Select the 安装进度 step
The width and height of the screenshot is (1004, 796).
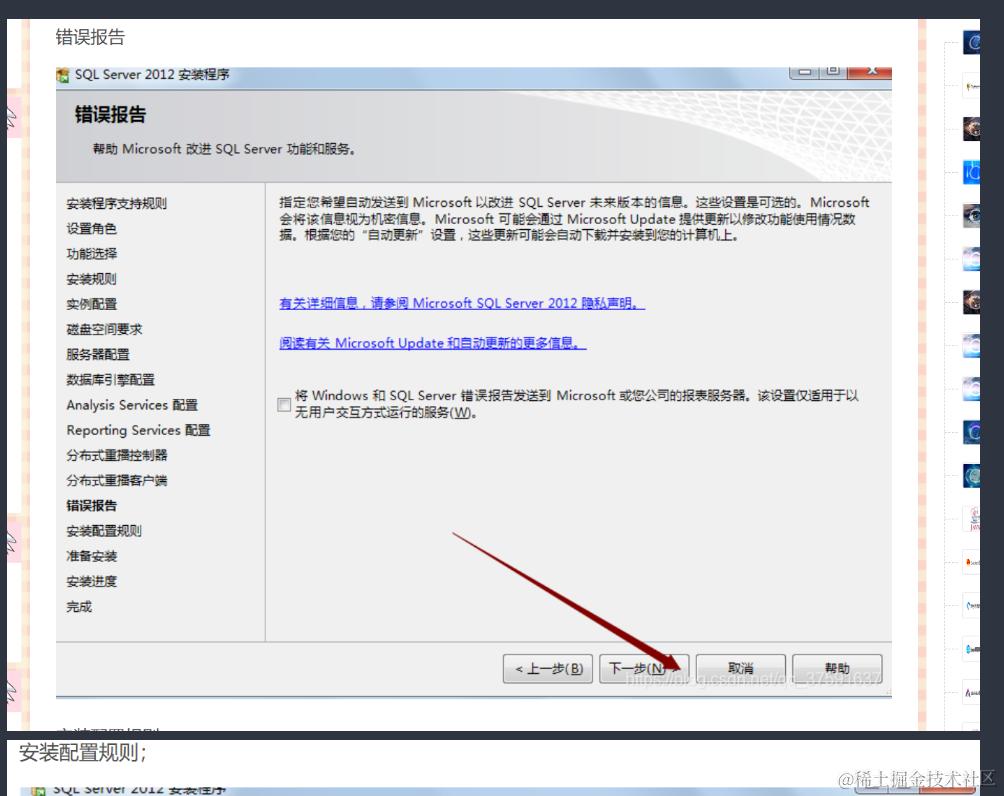click(92, 581)
